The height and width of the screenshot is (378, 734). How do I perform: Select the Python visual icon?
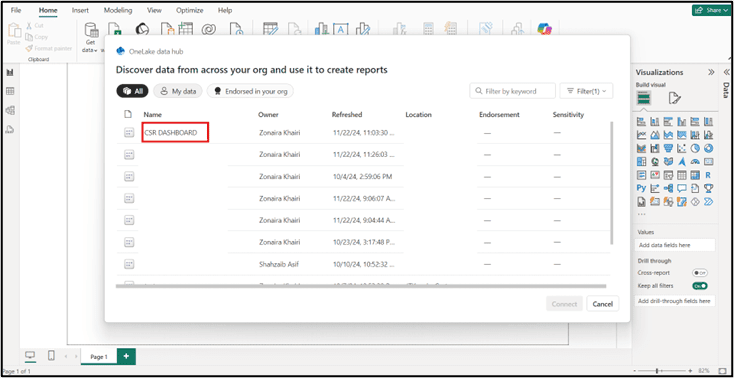click(x=641, y=188)
